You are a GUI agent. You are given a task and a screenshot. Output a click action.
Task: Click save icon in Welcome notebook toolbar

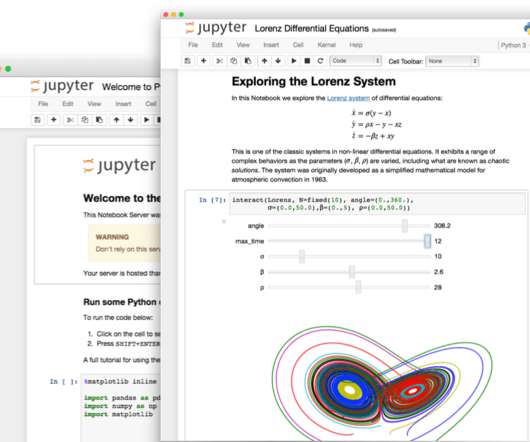coord(38,120)
